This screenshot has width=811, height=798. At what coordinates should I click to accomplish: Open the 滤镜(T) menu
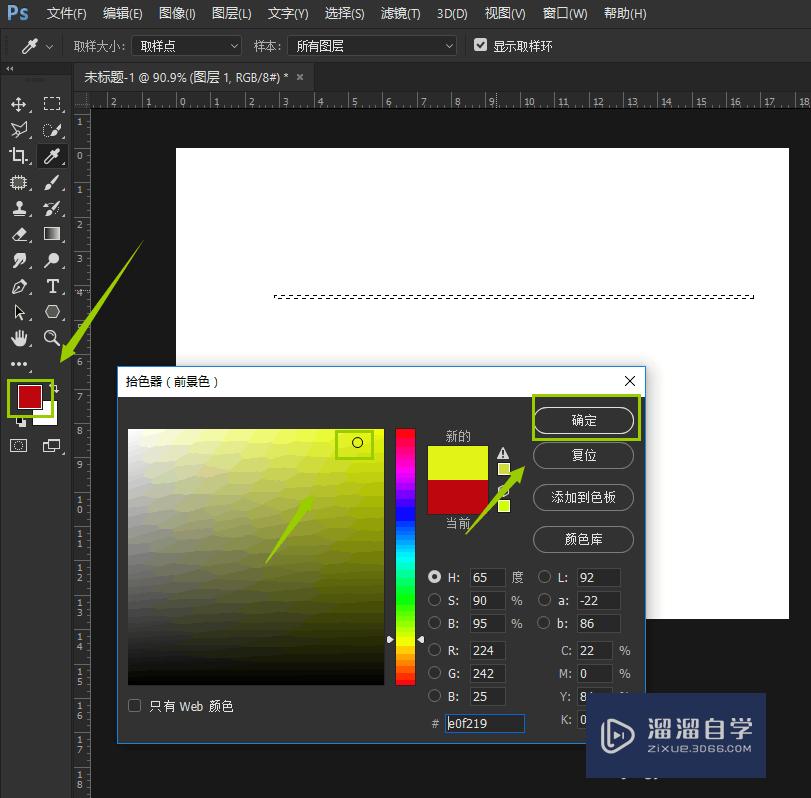click(x=400, y=13)
